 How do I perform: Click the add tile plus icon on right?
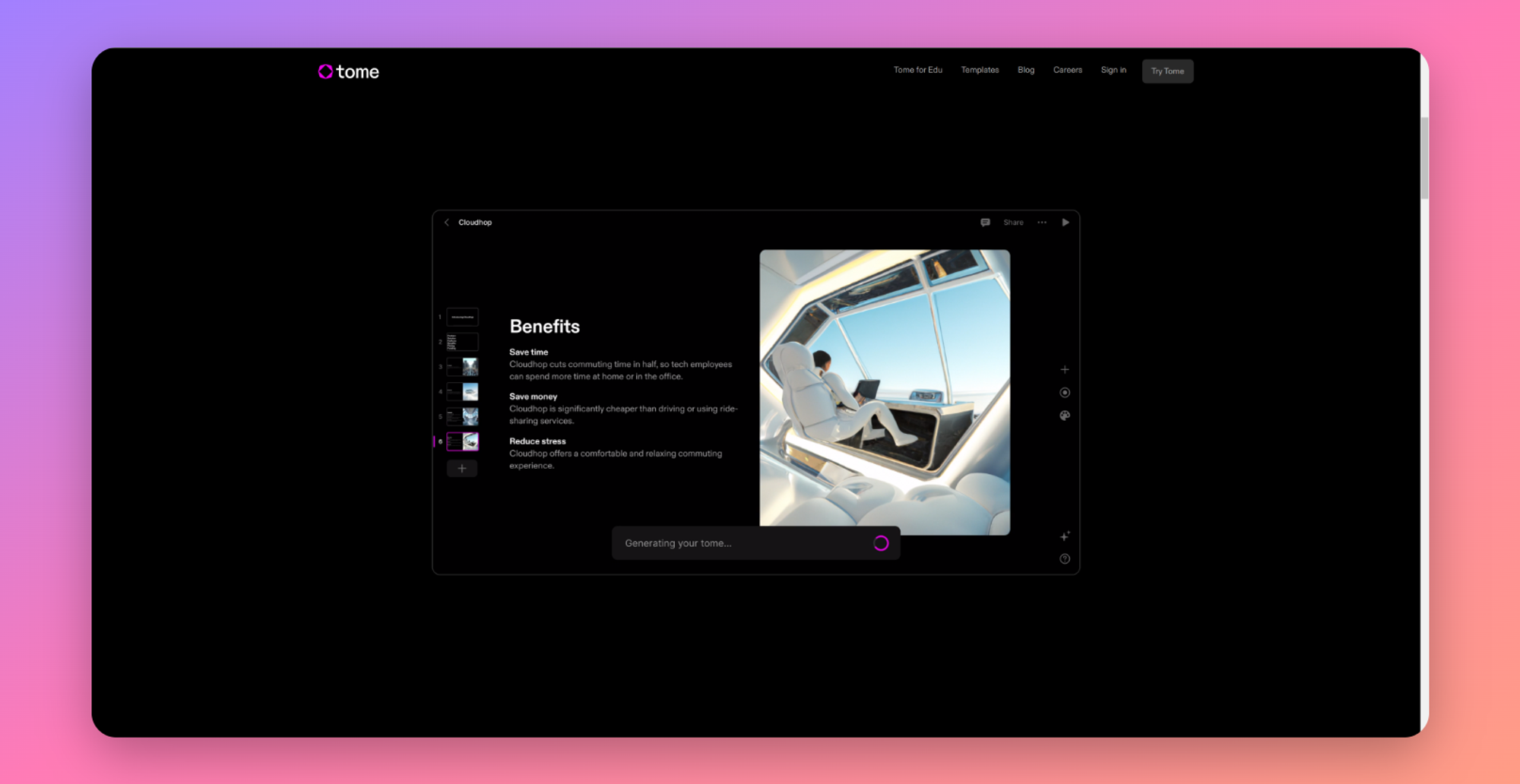[x=1065, y=370]
